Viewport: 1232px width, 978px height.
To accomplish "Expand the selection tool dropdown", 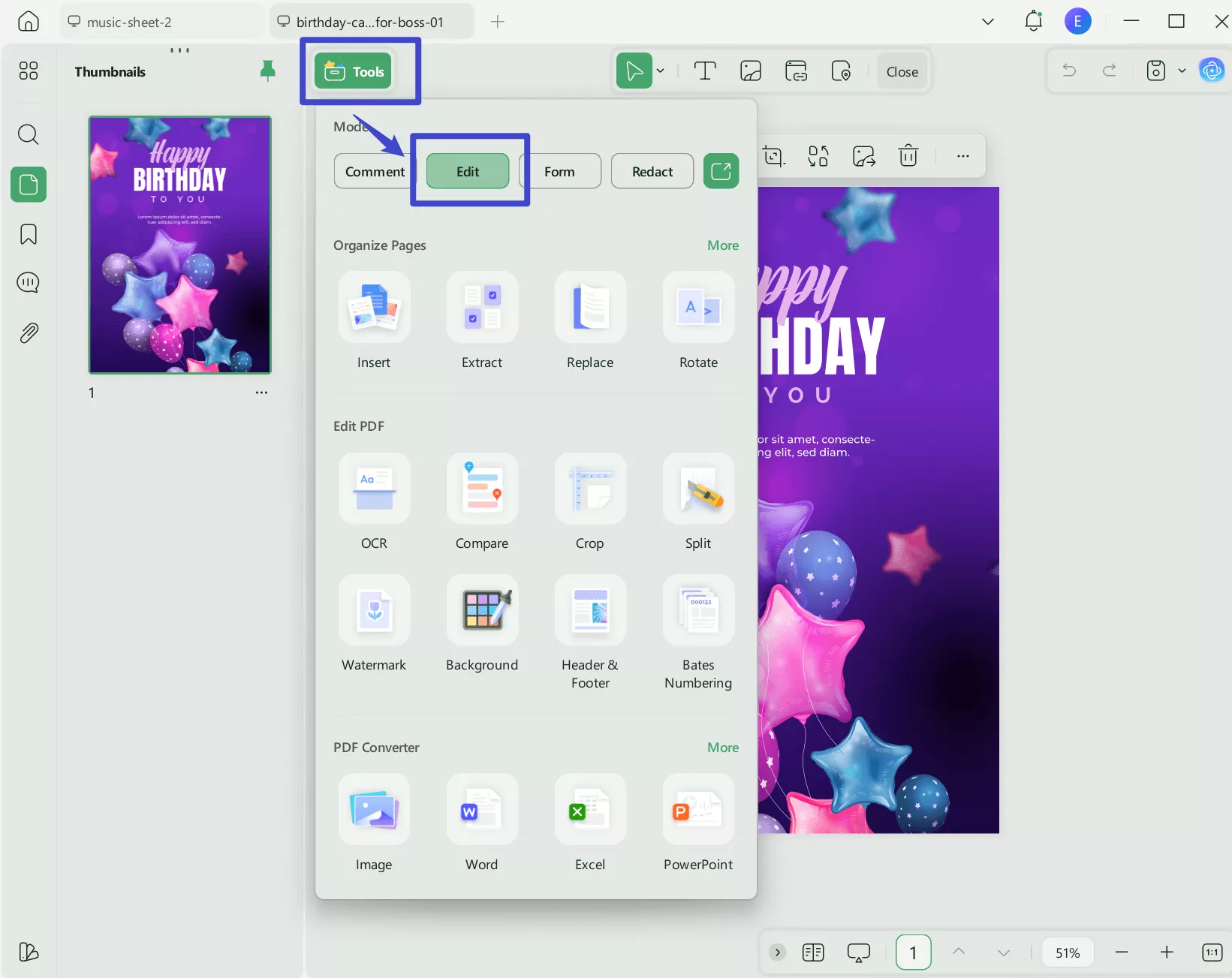I will [660, 71].
